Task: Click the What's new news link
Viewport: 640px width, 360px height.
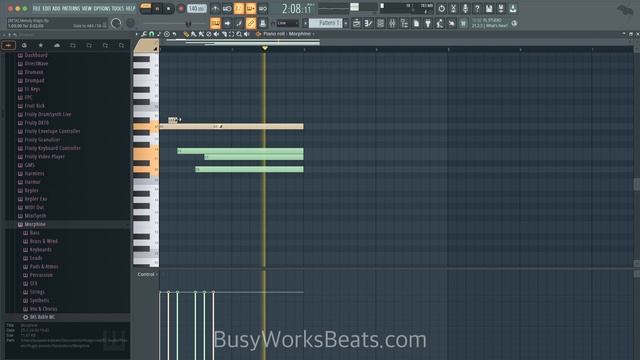Action: pos(497,26)
